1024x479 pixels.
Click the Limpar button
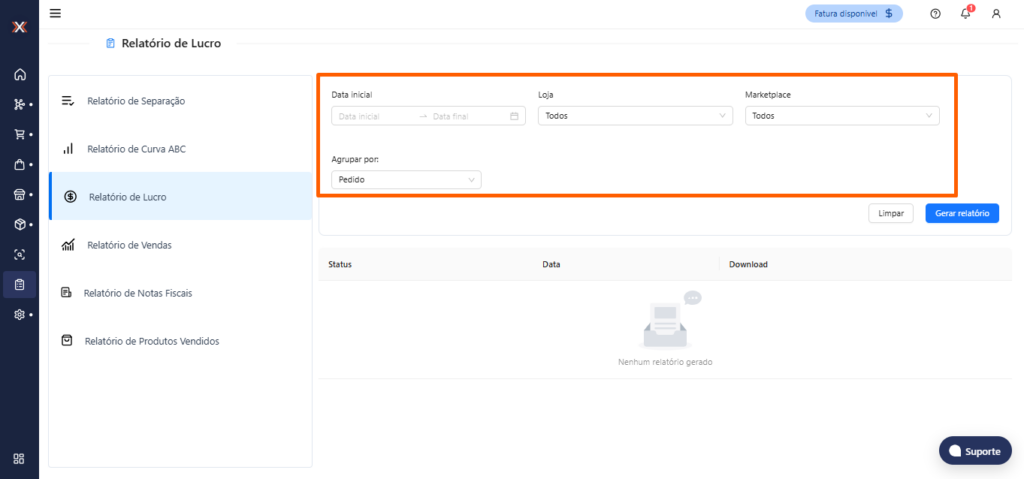tap(890, 213)
